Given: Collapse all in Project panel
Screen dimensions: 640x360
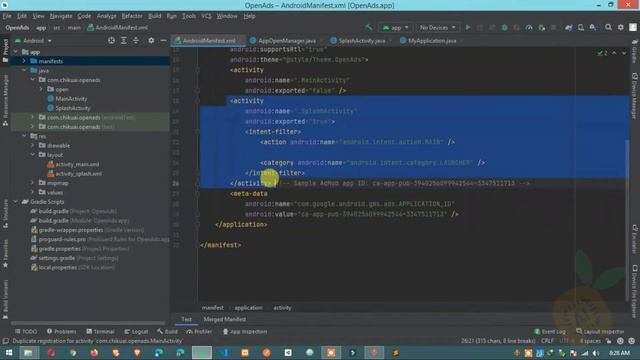Looking at the screenshot, I should tap(136, 40).
